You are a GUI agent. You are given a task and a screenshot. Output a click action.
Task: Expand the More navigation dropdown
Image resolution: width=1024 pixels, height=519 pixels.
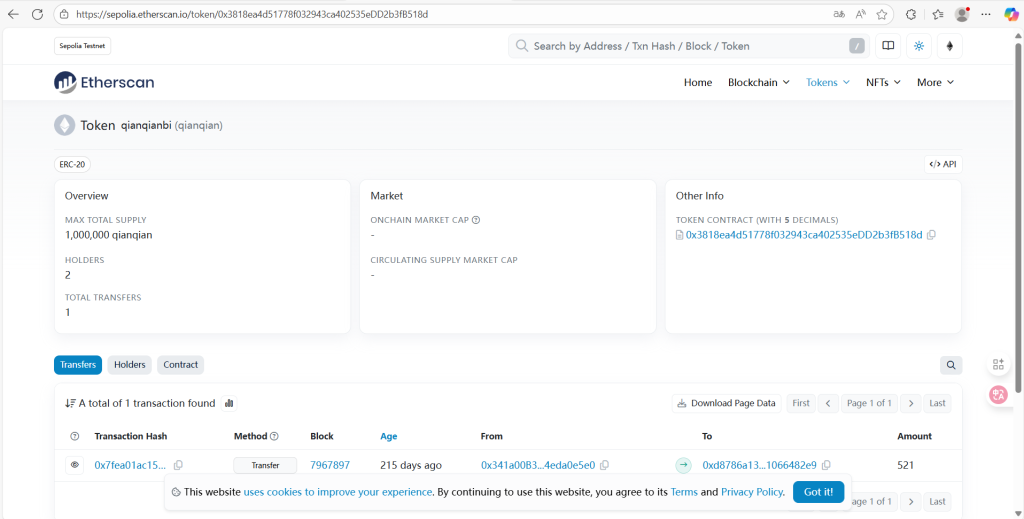tap(935, 82)
